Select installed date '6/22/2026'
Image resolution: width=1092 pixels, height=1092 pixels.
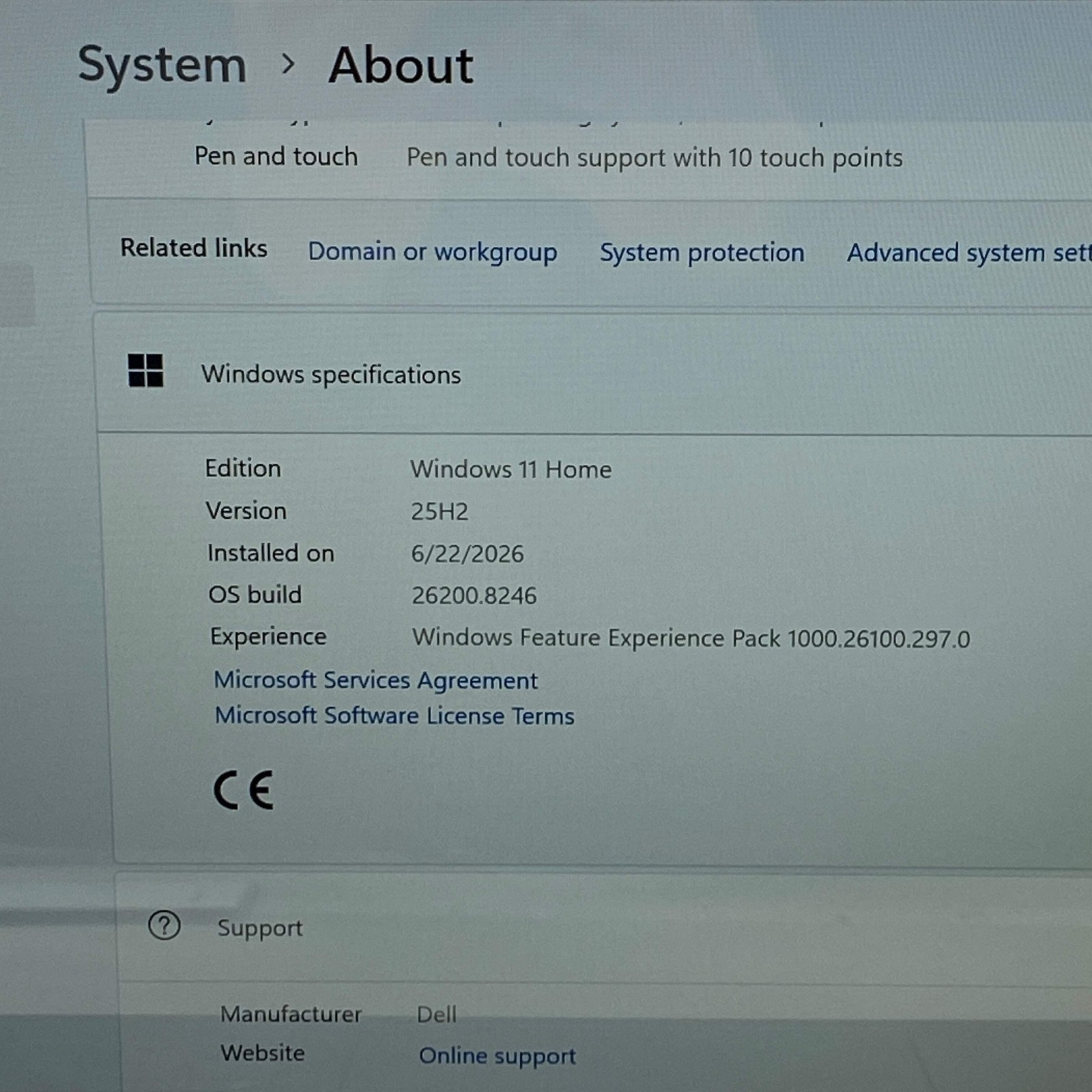click(x=468, y=554)
